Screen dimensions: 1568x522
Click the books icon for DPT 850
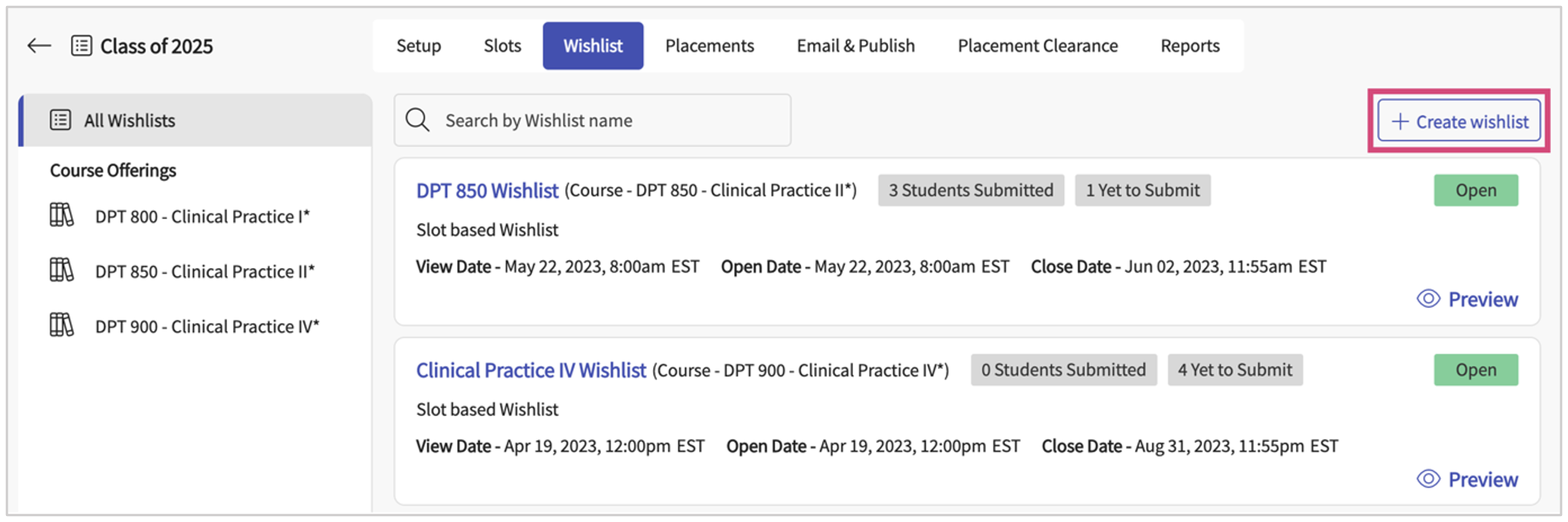(61, 270)
